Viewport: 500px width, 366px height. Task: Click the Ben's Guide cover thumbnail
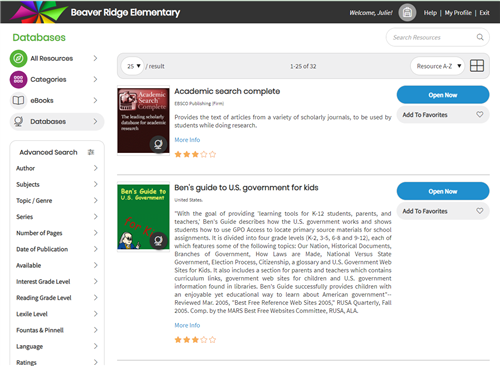click(143, 217)
